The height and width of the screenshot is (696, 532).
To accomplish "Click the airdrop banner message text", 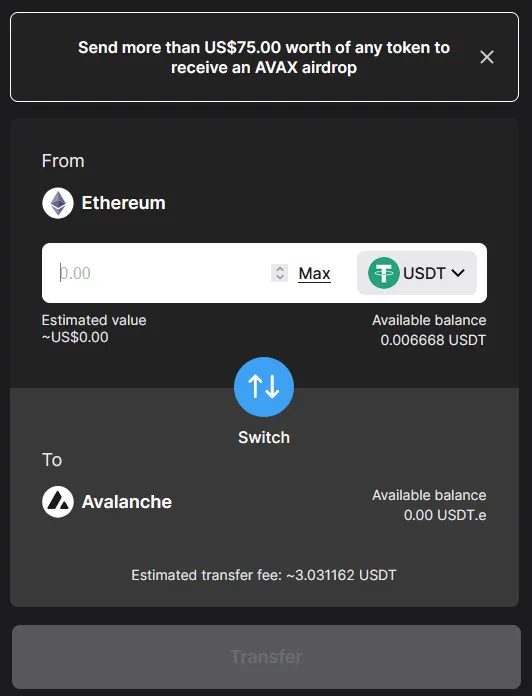I will pos(264,57).
